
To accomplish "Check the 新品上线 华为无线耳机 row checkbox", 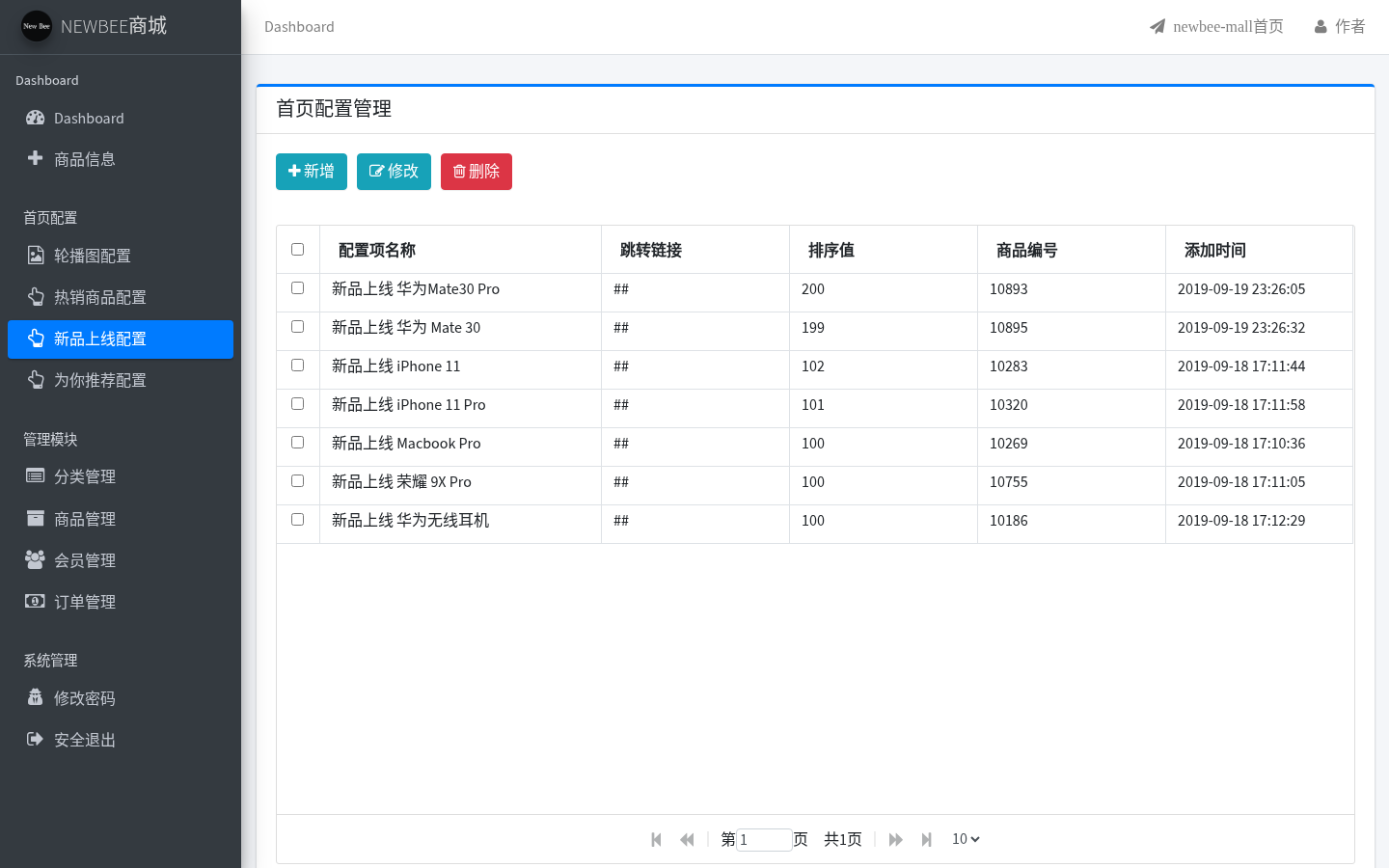I will pos(297,520).
